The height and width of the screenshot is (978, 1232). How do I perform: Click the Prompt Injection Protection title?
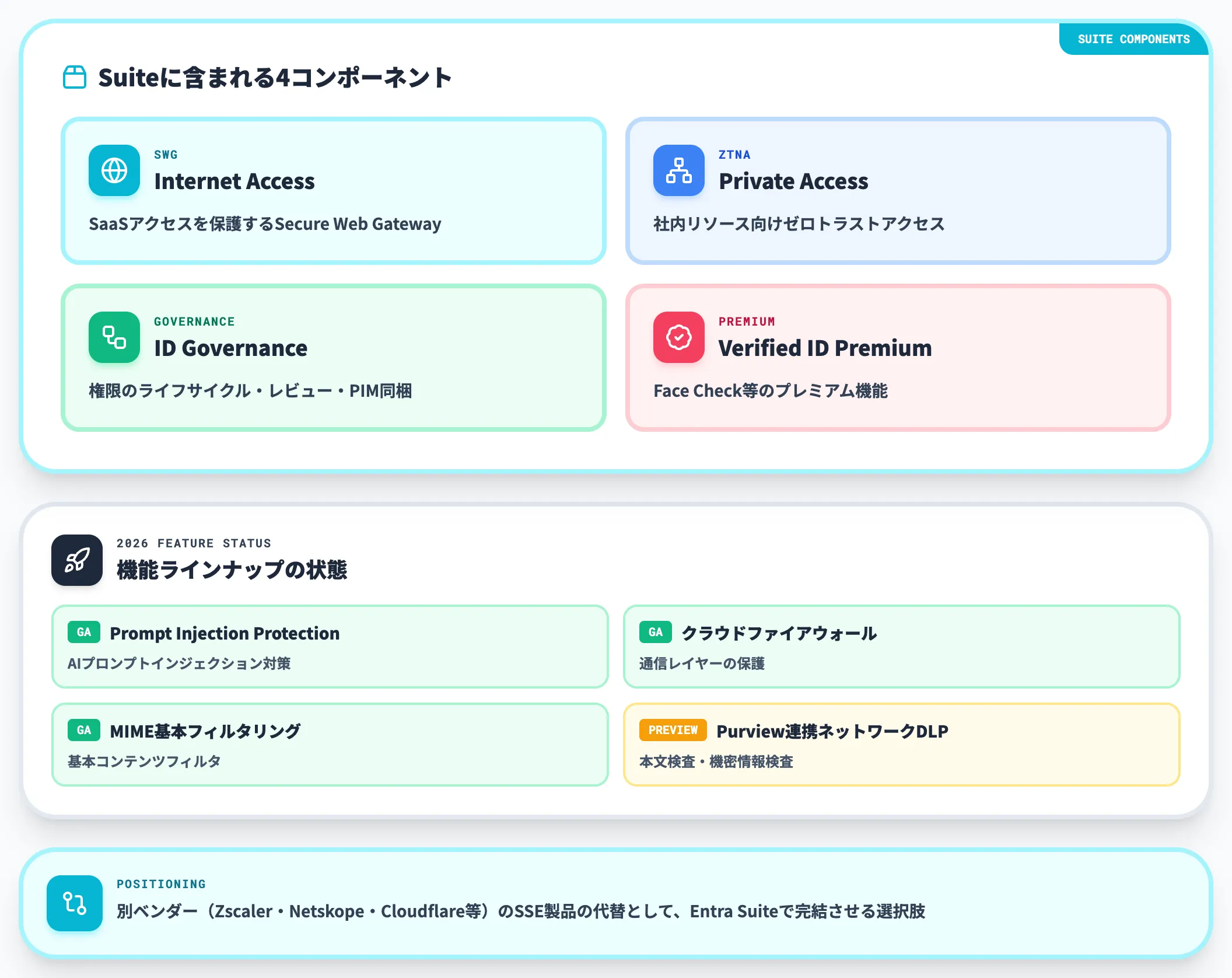(225, 633)
